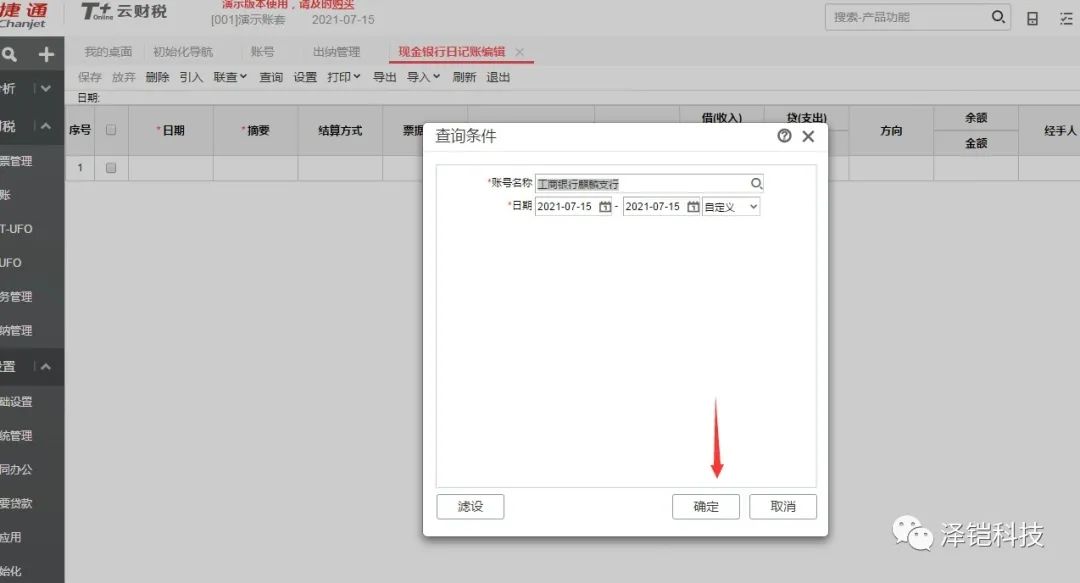The width and height of the screenshot is (1080, 583).
Task: Click magnifier icon in 账号名称 field
Action: pos(757,184)
